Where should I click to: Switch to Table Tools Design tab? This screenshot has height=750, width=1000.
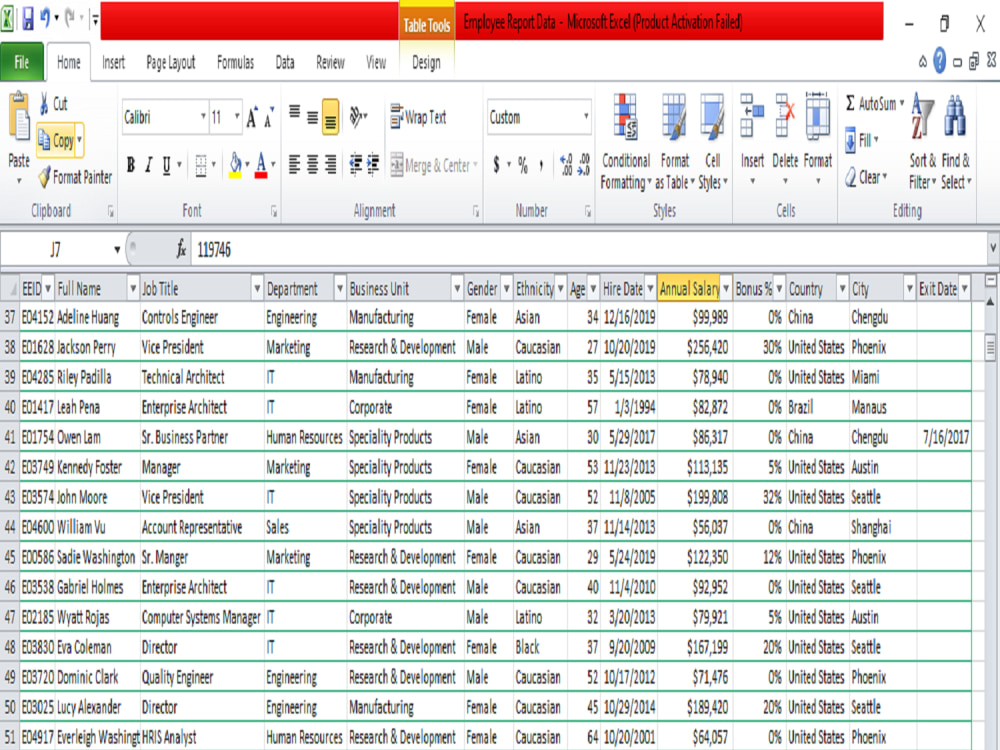(426, 62)
